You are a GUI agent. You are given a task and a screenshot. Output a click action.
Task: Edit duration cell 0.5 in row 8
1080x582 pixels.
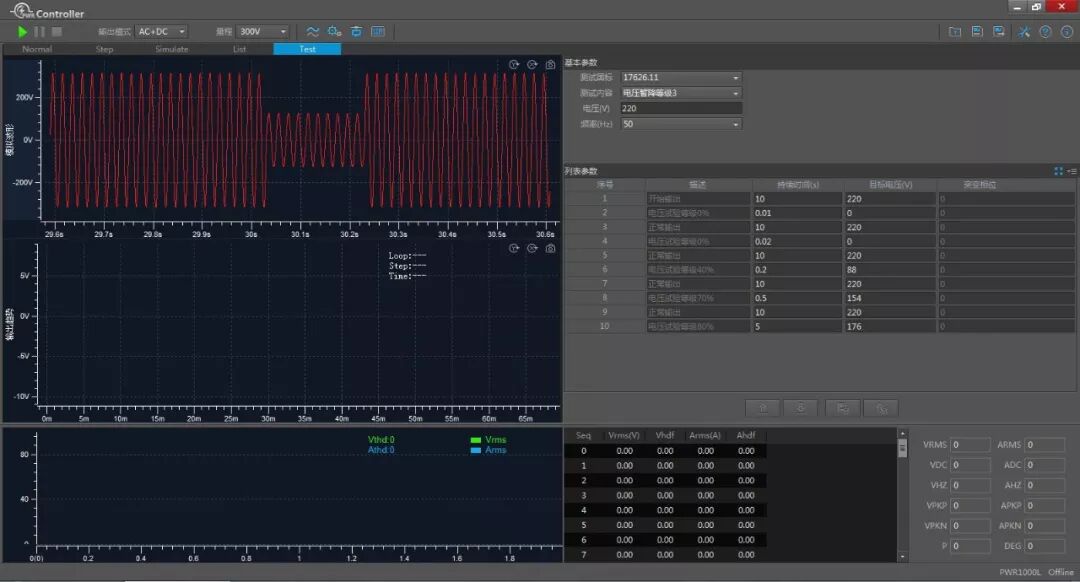click(x=797, y=298)
